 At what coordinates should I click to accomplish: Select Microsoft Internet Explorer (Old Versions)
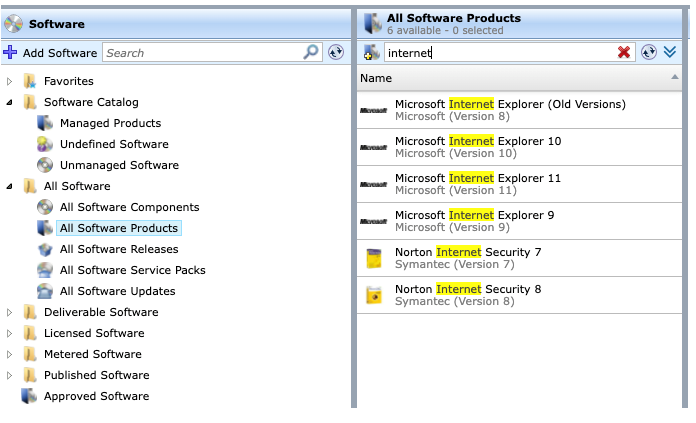click(519, 110)
